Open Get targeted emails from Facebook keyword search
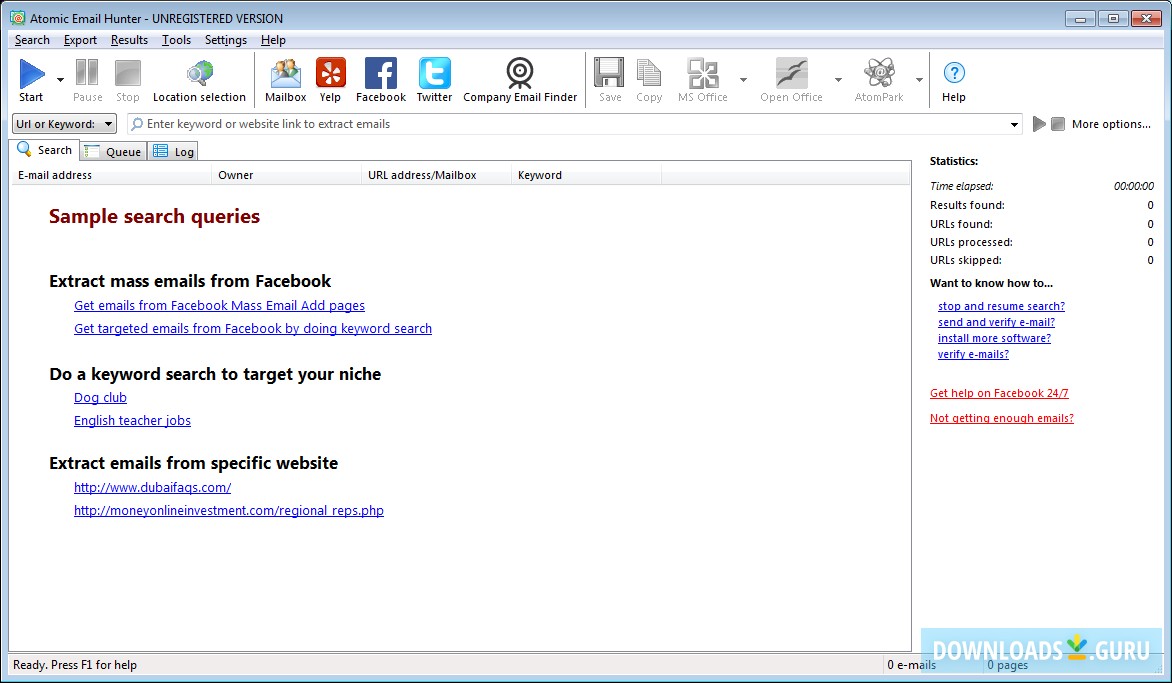1172x683 pixels. tap(253, 329)
